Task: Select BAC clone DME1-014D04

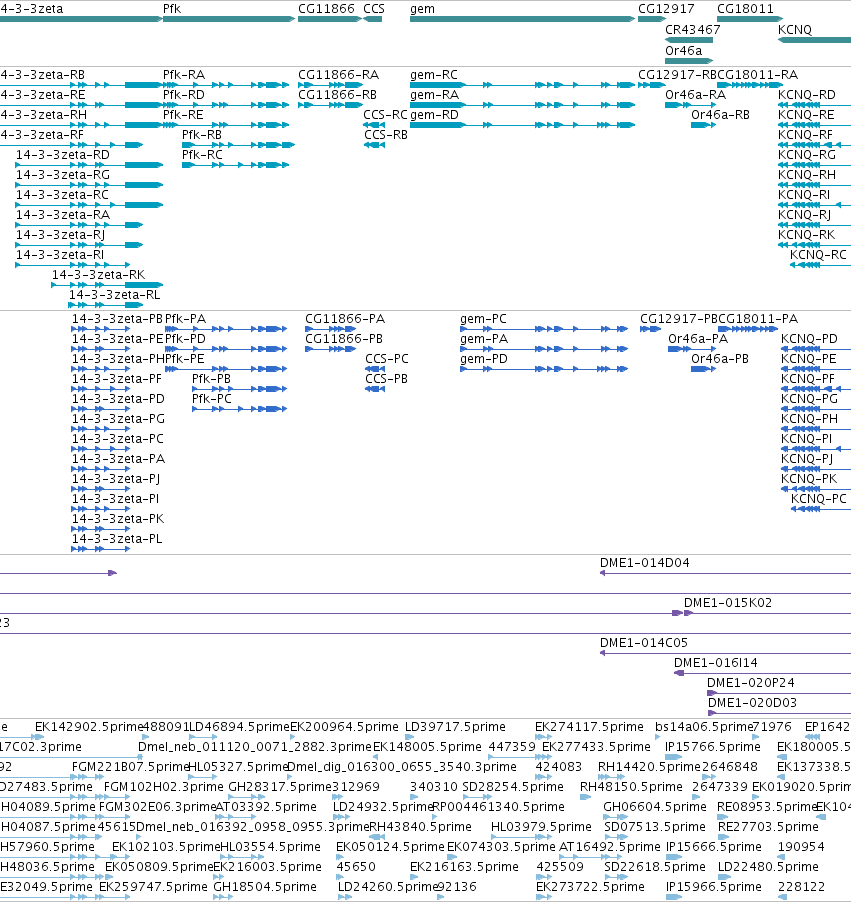Action: click(644, 563)
